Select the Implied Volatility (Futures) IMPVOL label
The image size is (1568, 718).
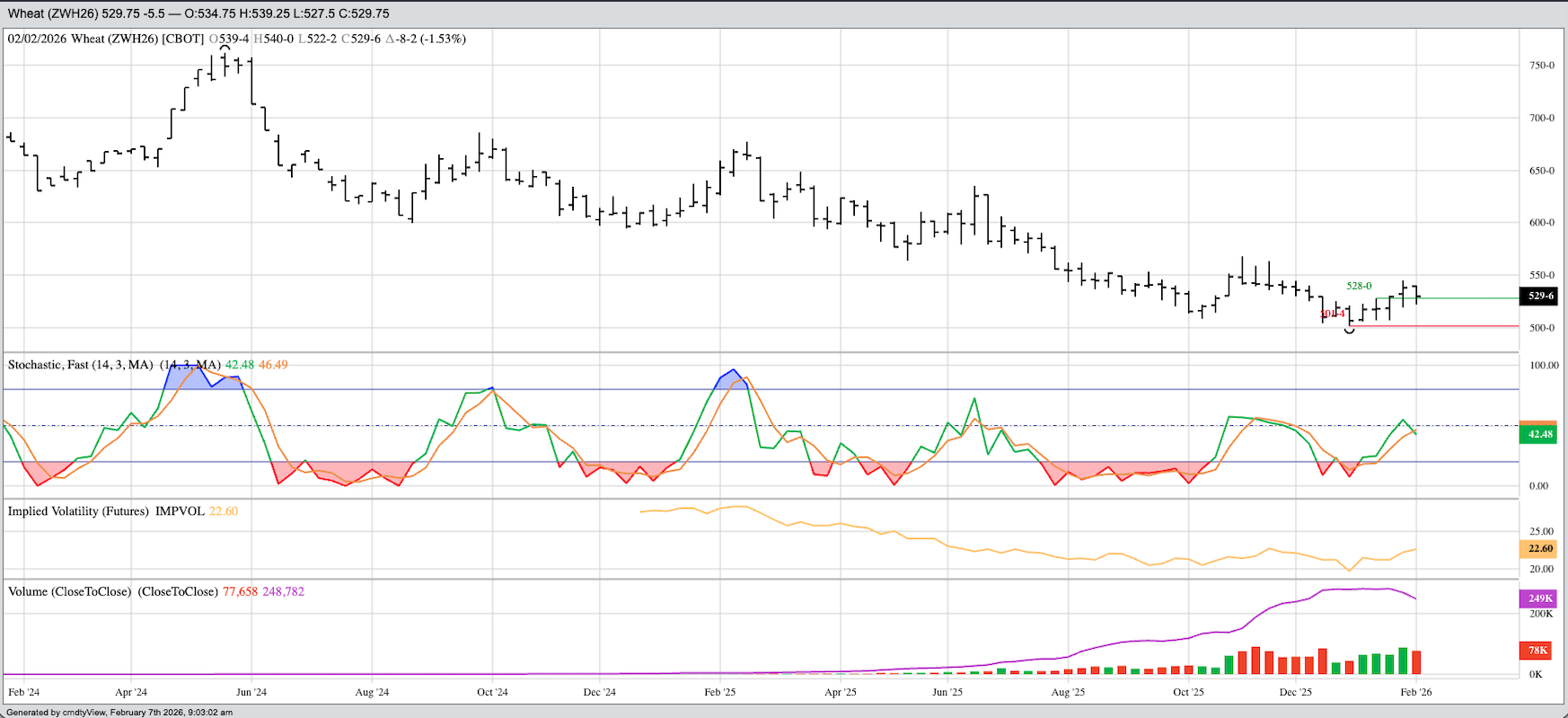106,511
